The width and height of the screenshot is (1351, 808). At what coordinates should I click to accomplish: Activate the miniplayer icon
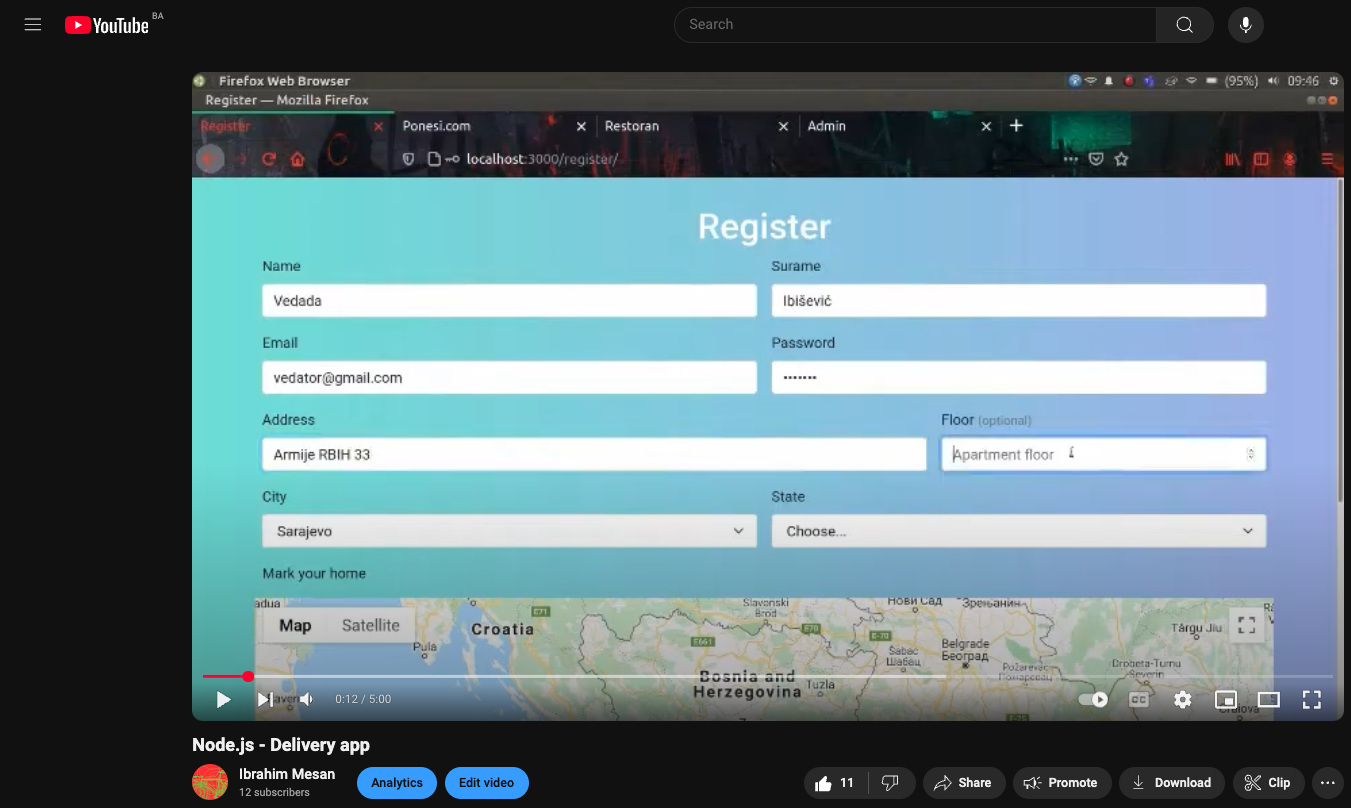tap(1226, 699)
